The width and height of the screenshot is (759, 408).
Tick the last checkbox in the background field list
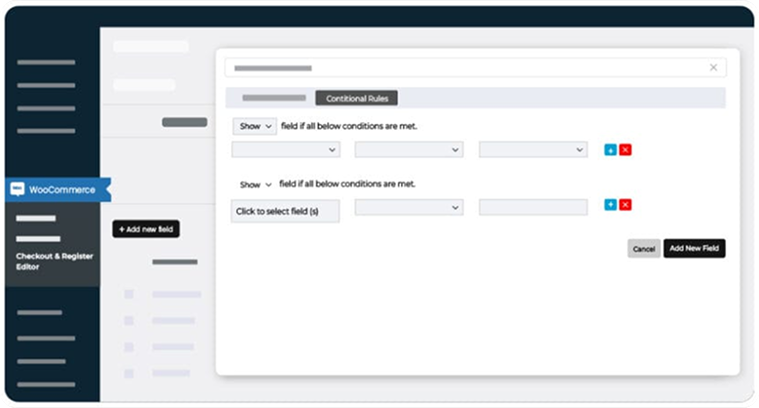click(129, 372)
